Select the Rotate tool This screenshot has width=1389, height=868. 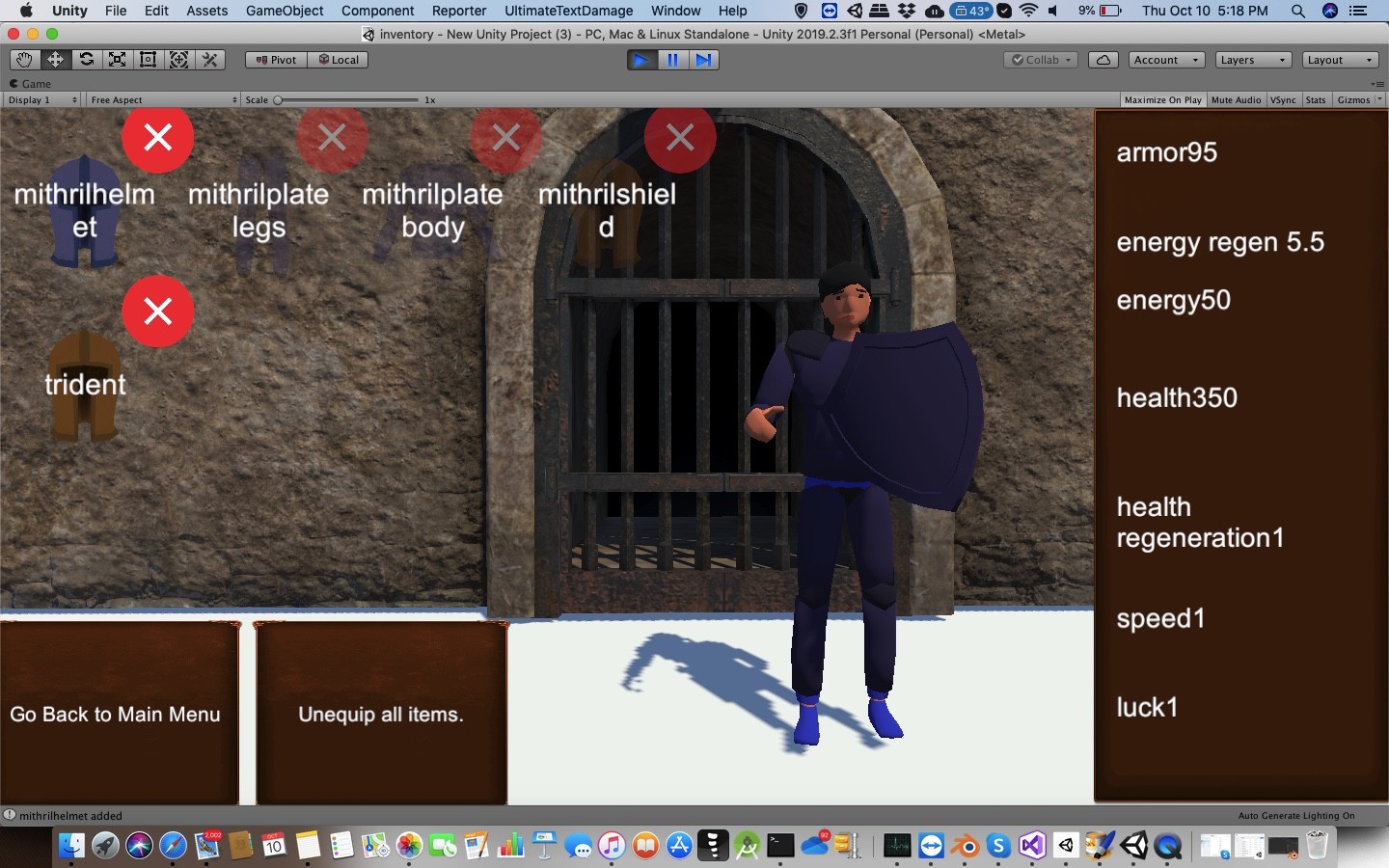86,59
